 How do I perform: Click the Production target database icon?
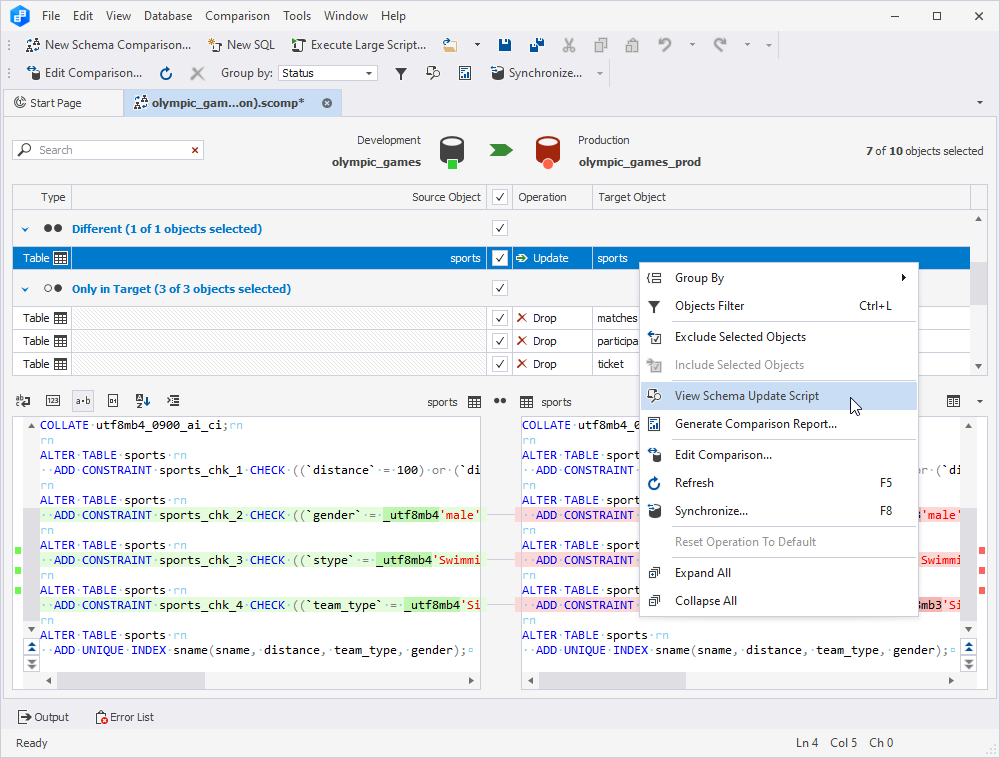(548, 152)
